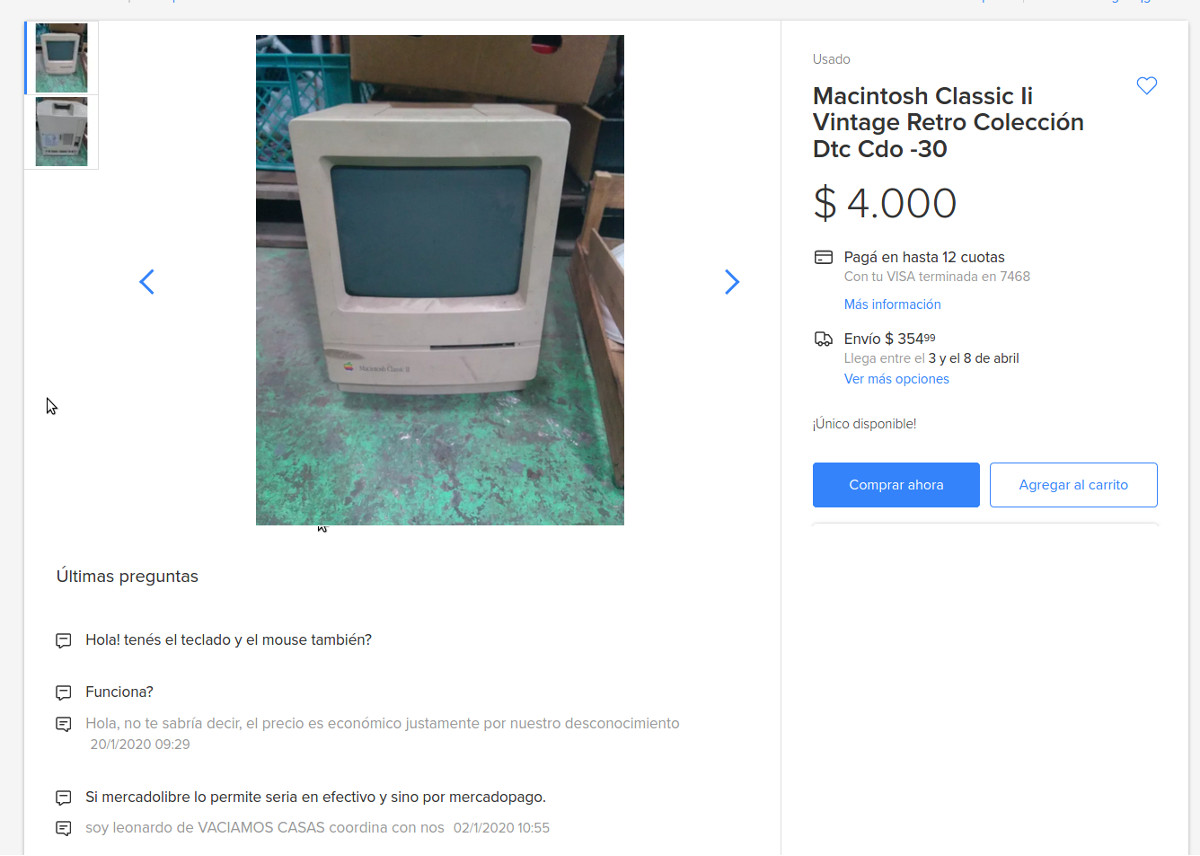1200x856 pixels.
Task: Add listing to favorites with heart icon
Action: tap(1147, 86)
